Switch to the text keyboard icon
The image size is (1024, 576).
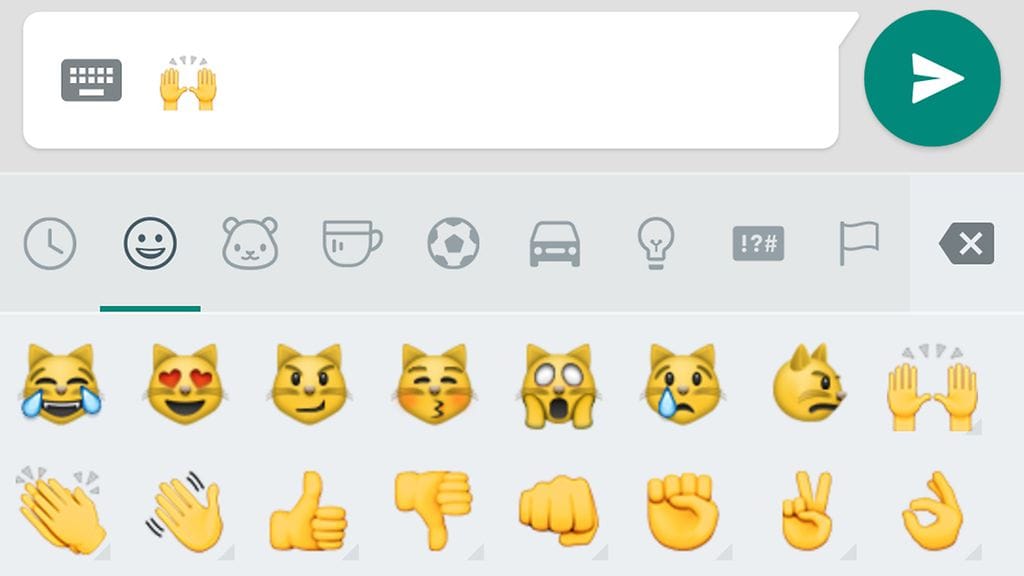coord(91,80)
